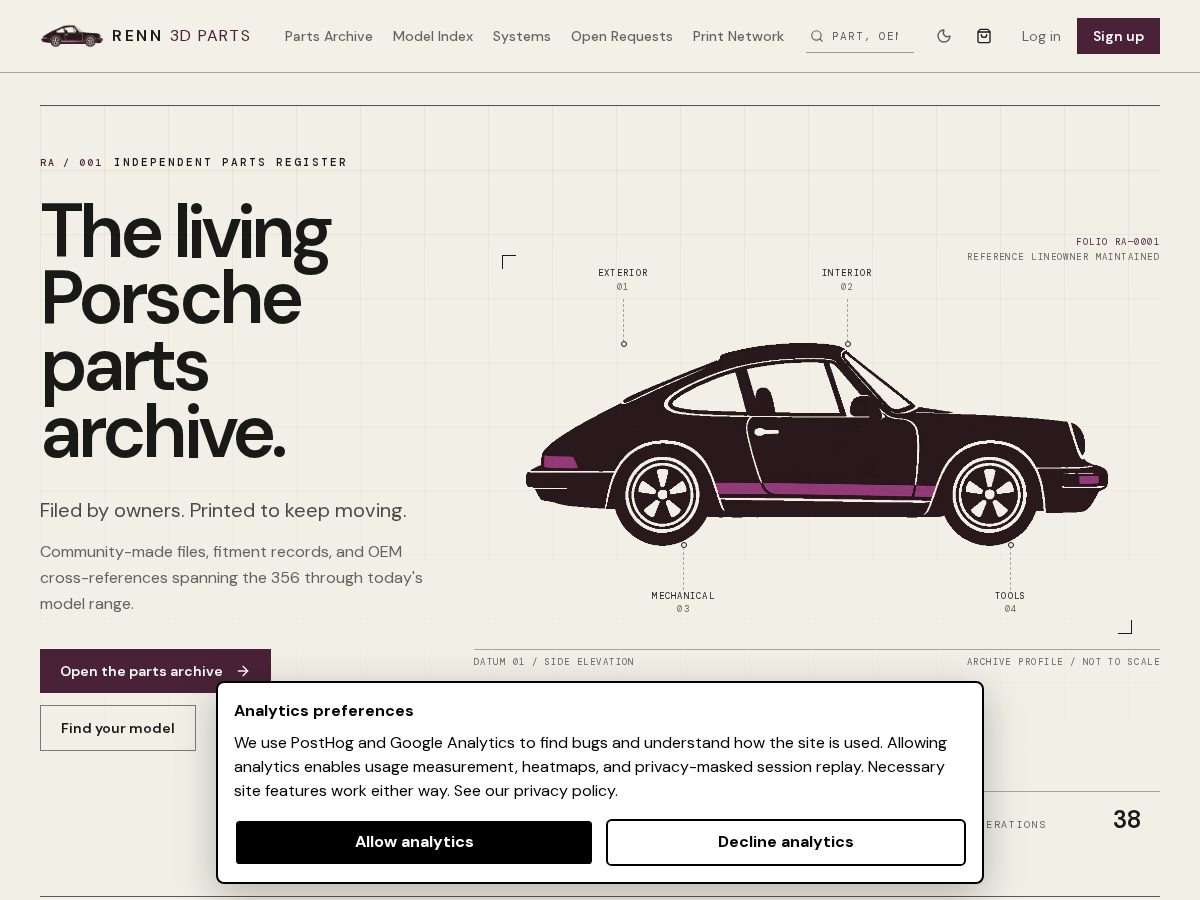The image size is (1200, 900).
Task: Click the 'Analytics preferences' banner heading
Action: pos(324,711)
